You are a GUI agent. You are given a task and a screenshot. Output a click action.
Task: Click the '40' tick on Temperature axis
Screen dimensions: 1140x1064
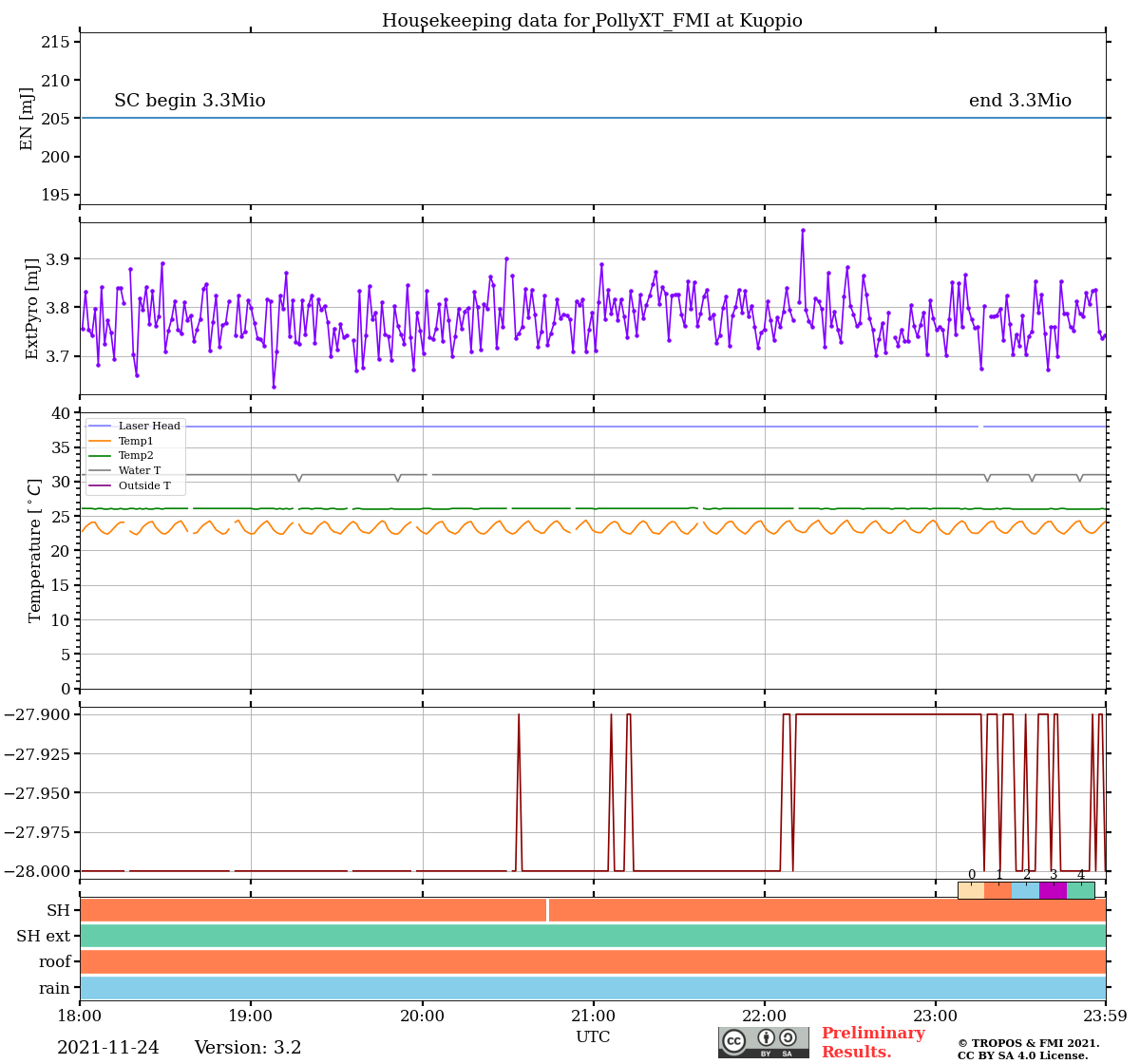[x=61, y=413]
